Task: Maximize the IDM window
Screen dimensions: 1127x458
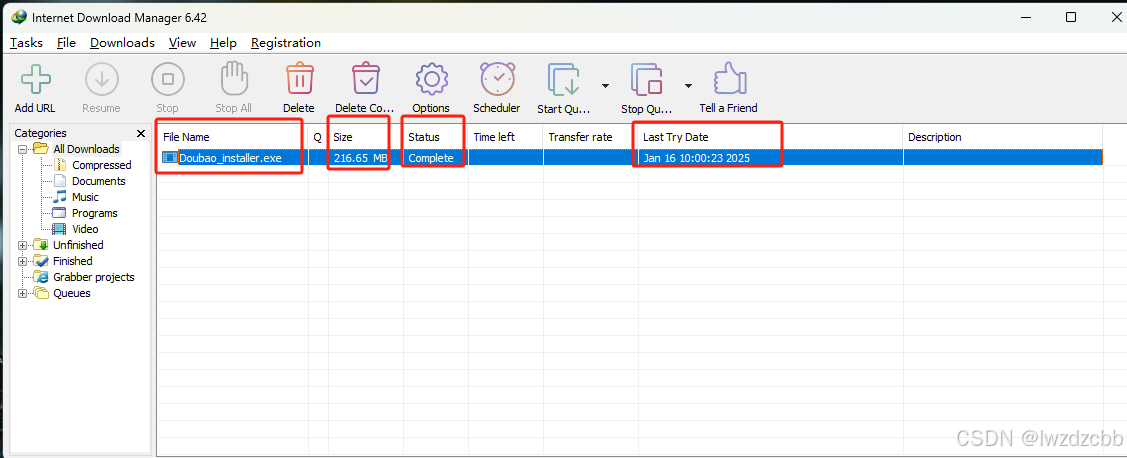Action: pos(1071,17)
